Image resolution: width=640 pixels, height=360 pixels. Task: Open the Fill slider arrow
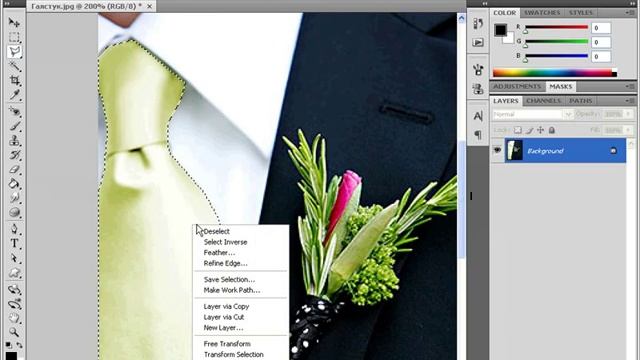click(629, 130)
